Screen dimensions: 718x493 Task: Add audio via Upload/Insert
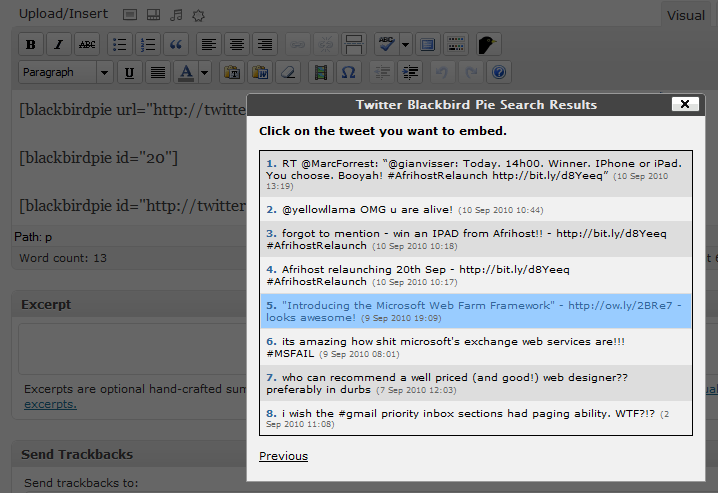tap(176, 15)
